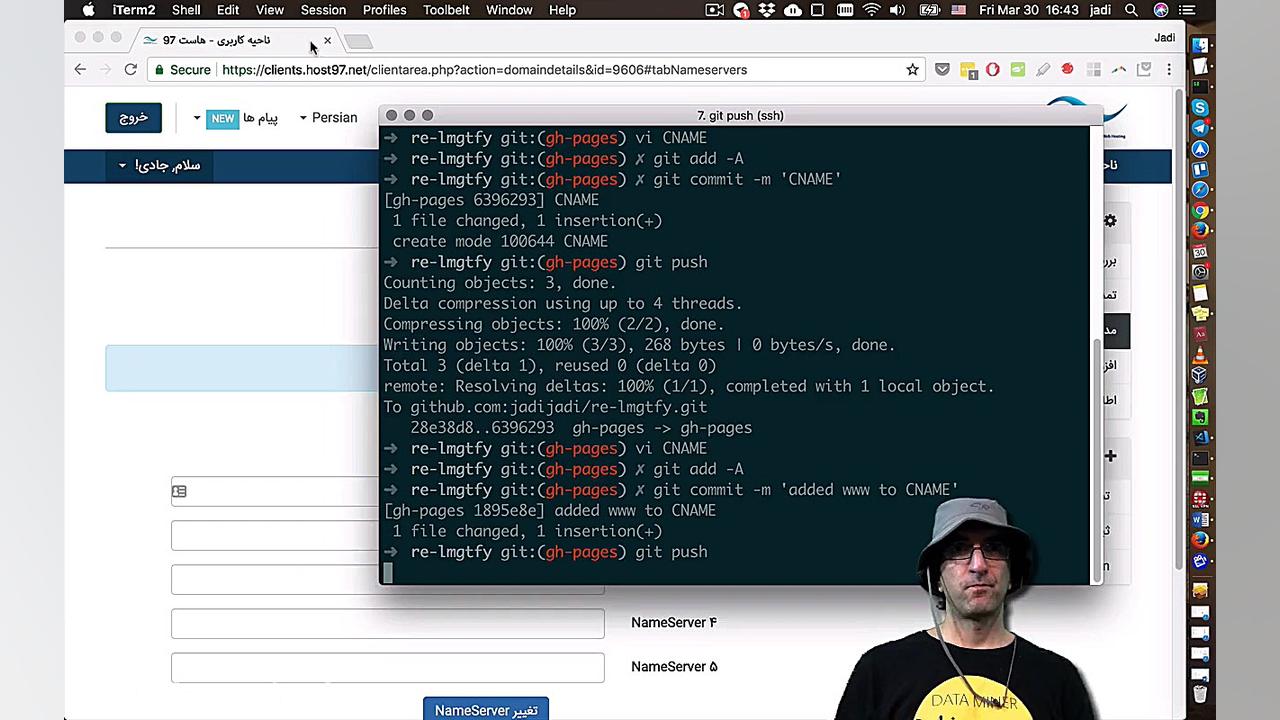
Task: Open the Shell menu
Action: point(186,10)
